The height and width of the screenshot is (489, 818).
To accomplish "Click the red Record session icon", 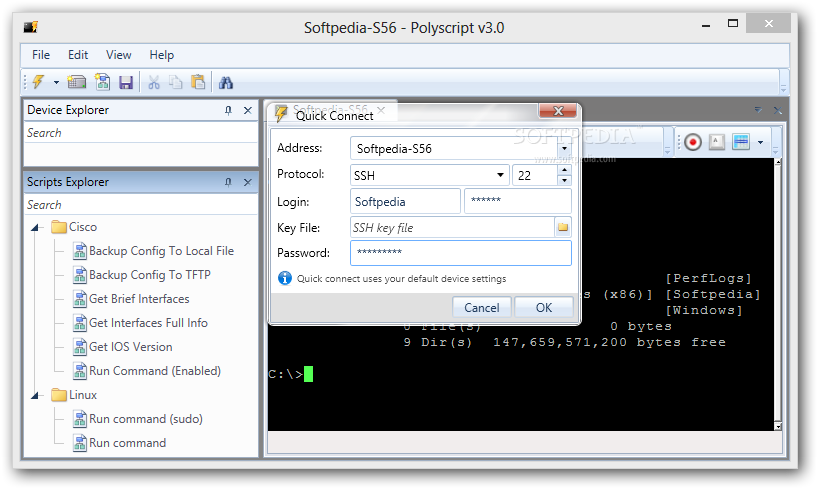I will tap(693, 142).
